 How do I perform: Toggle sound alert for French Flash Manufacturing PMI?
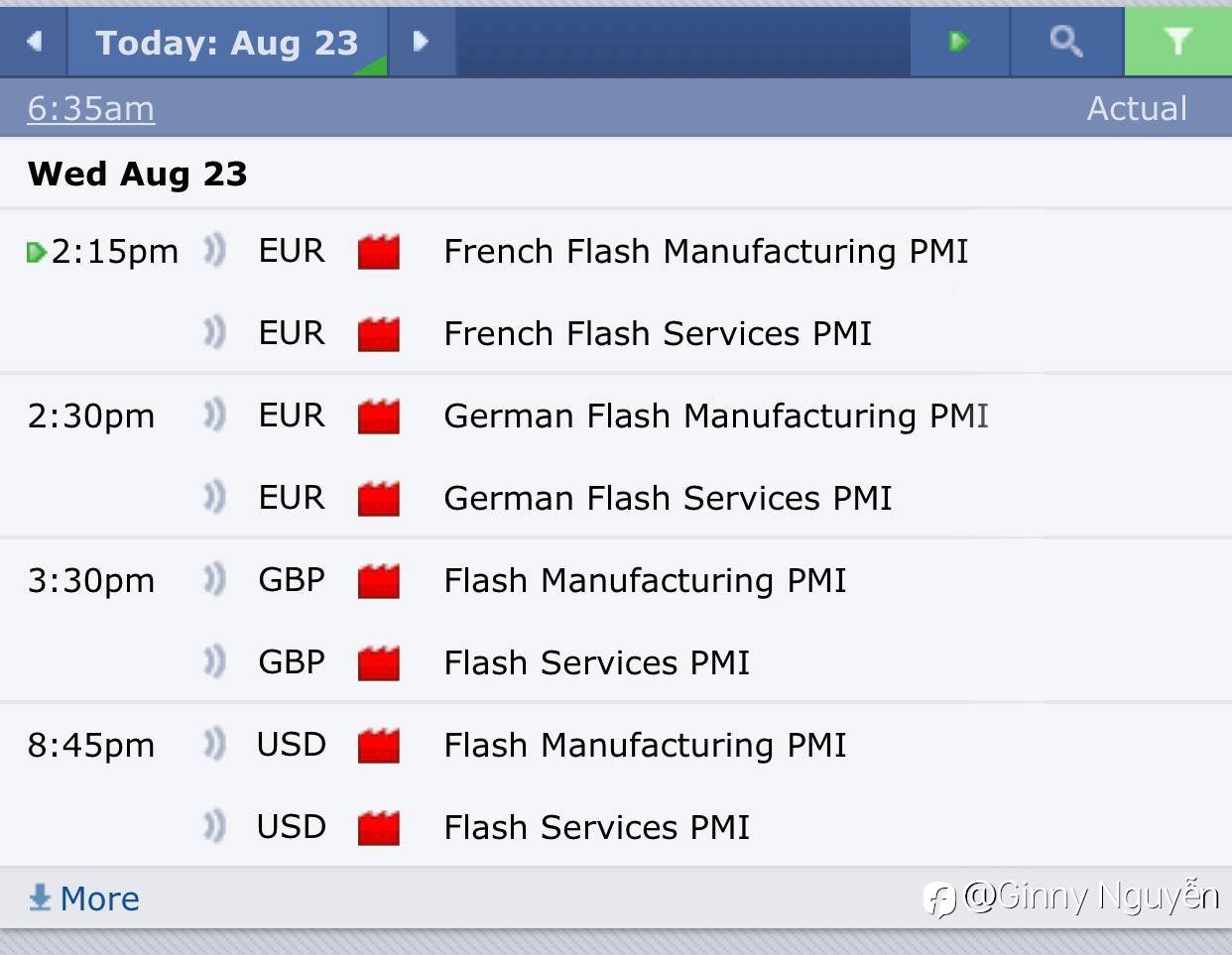coord(214,251)
